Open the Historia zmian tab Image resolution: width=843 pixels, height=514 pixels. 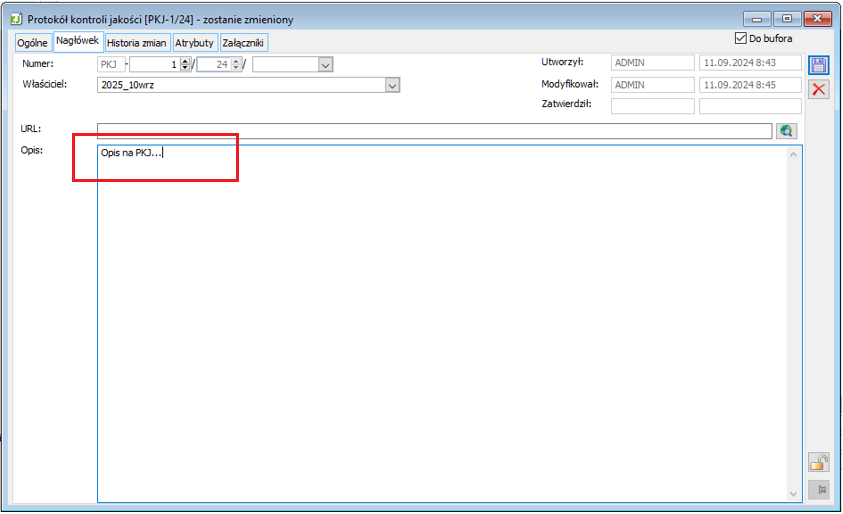click(137, 43)
